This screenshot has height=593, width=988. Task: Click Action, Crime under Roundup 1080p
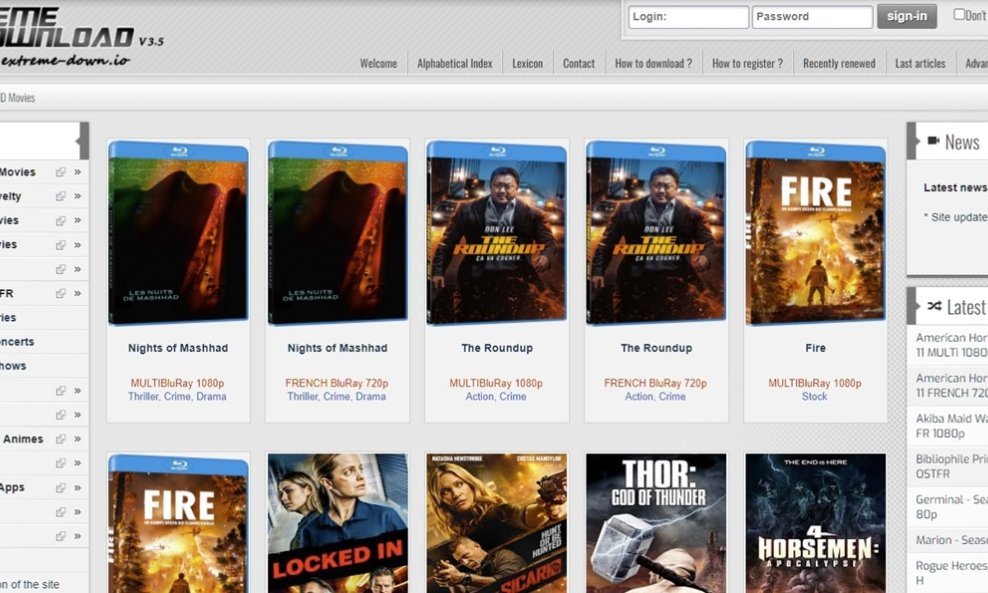[x=496, y=396]
